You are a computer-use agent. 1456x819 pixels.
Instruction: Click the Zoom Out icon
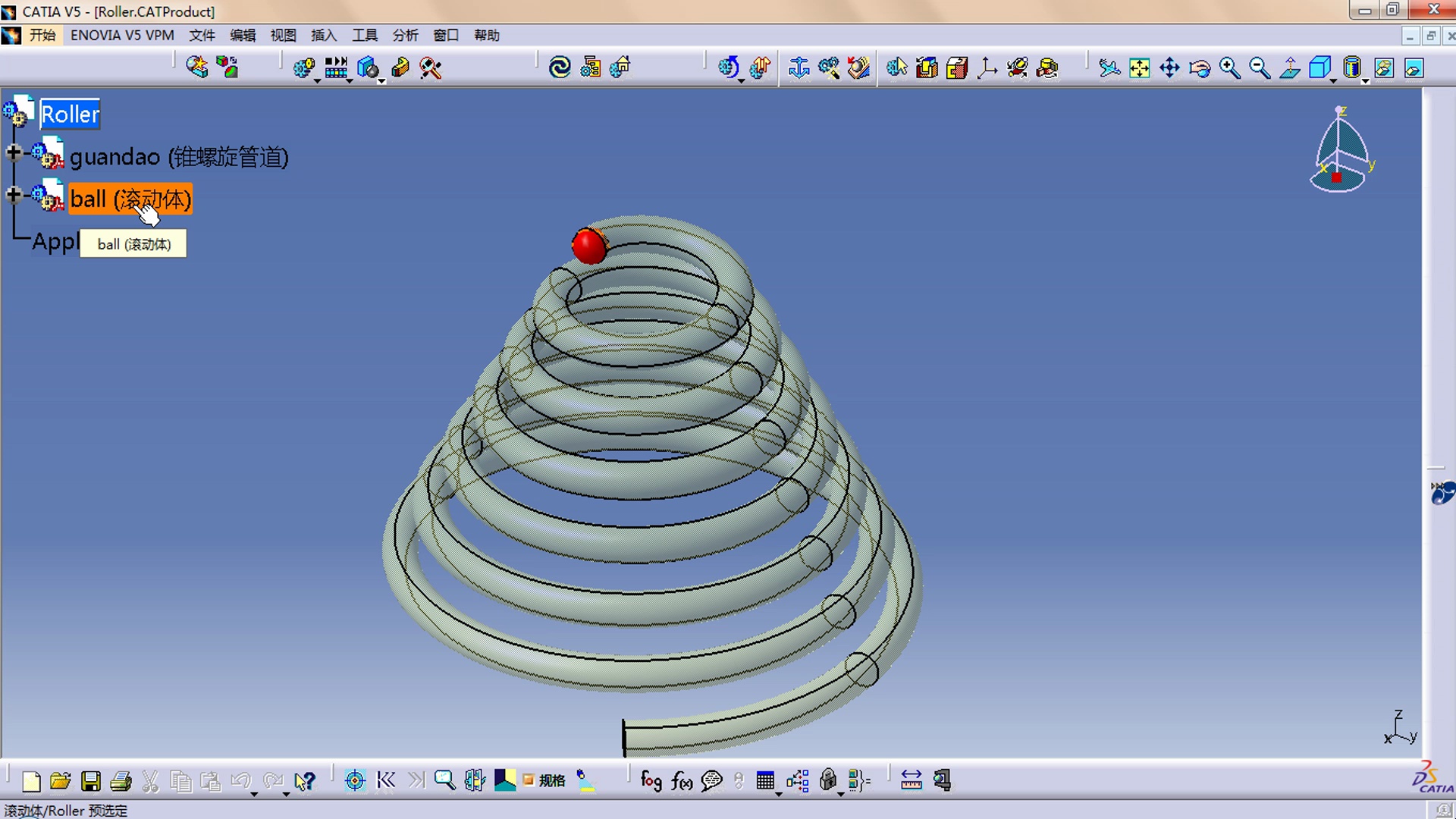tap(1258, 68)
